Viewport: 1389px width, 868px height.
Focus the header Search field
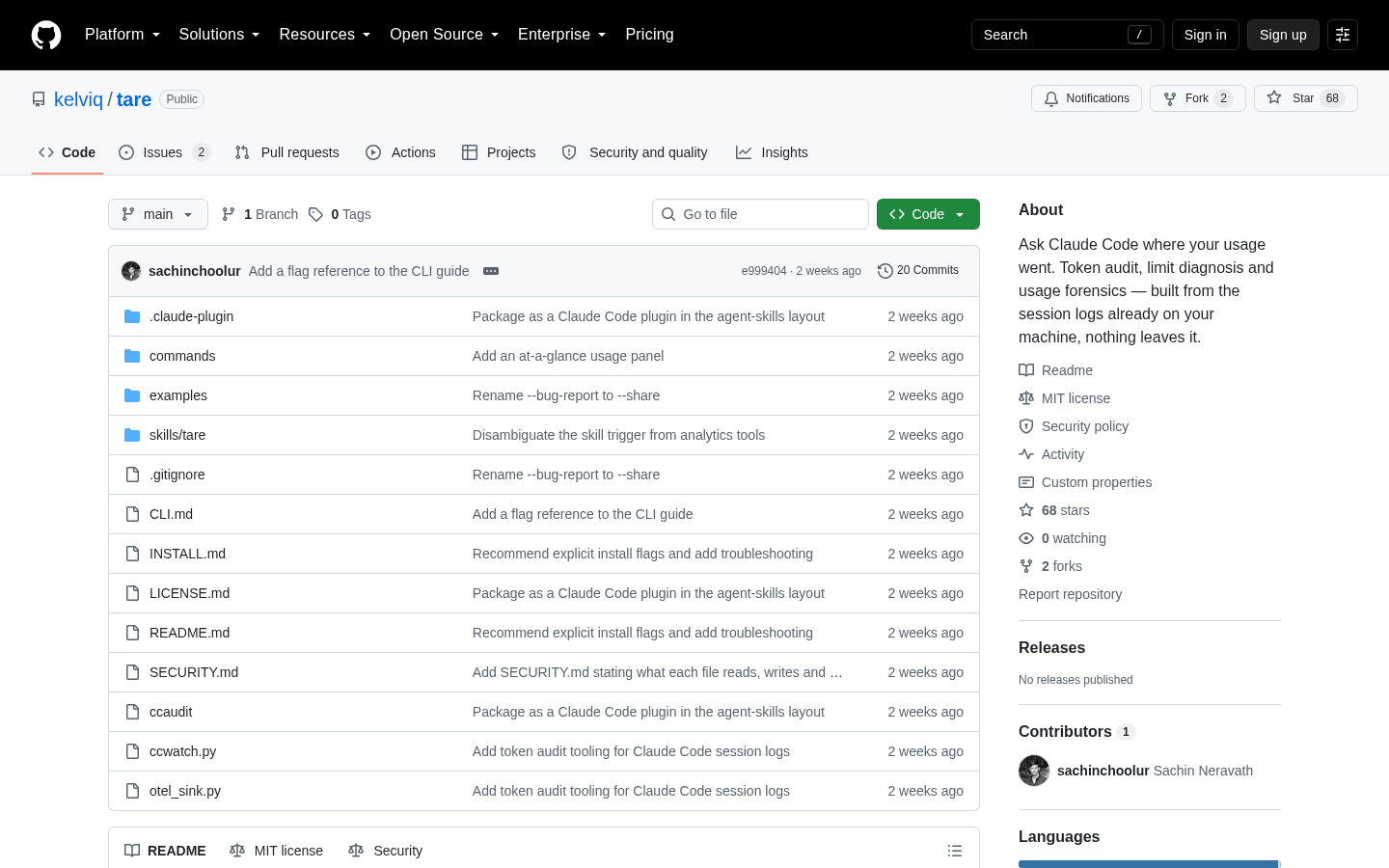coord(1067,35)
